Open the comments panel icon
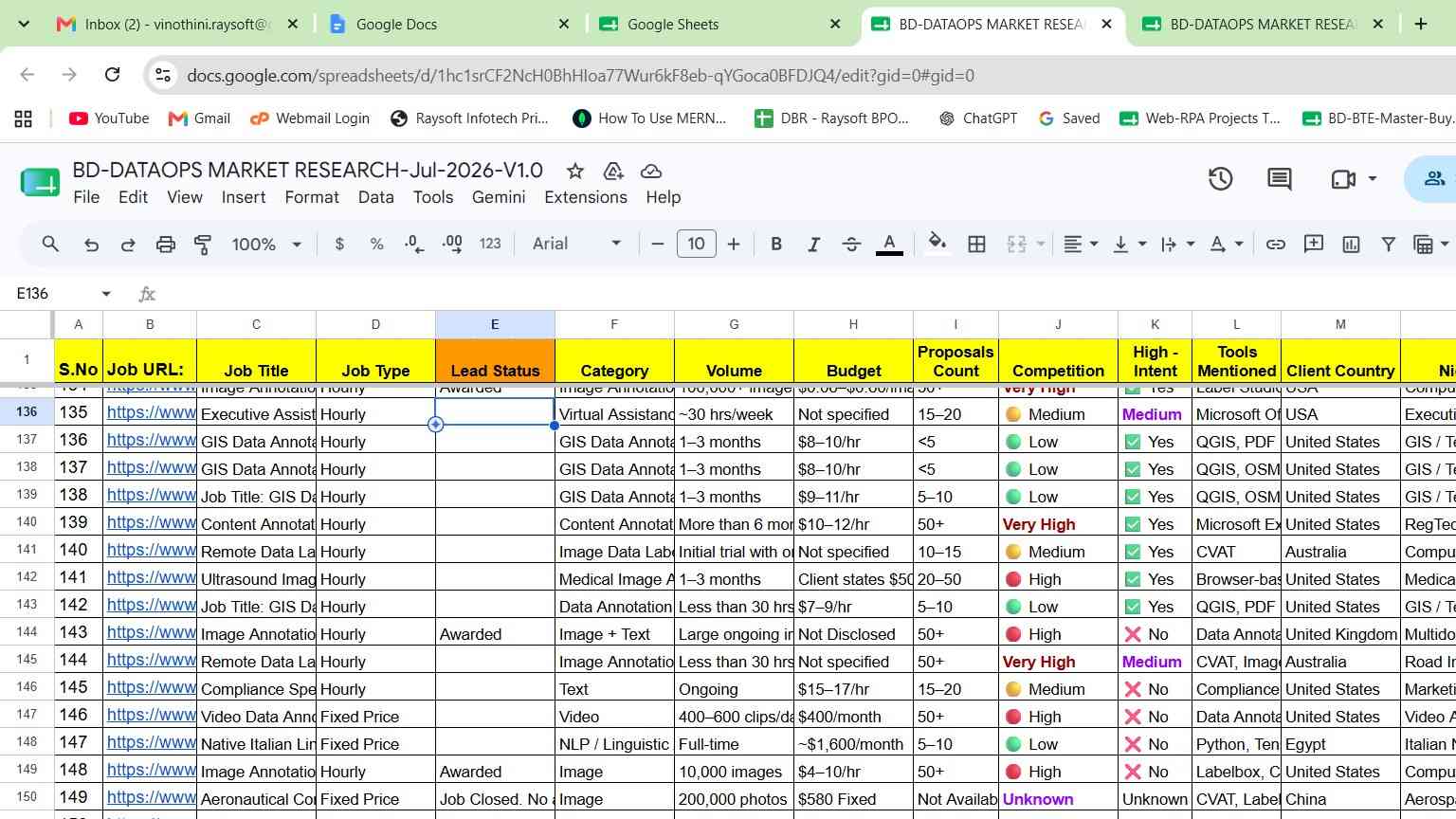1456x819 pixels. [1279, 178]
